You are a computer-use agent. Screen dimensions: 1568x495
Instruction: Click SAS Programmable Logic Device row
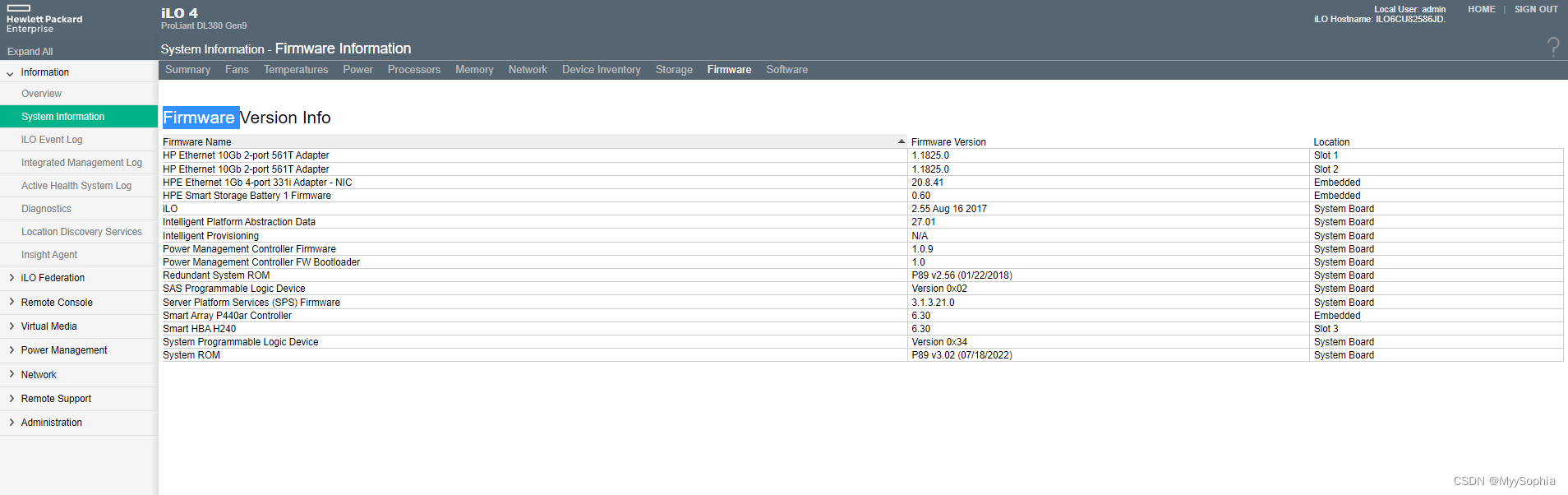pos(862,289)
